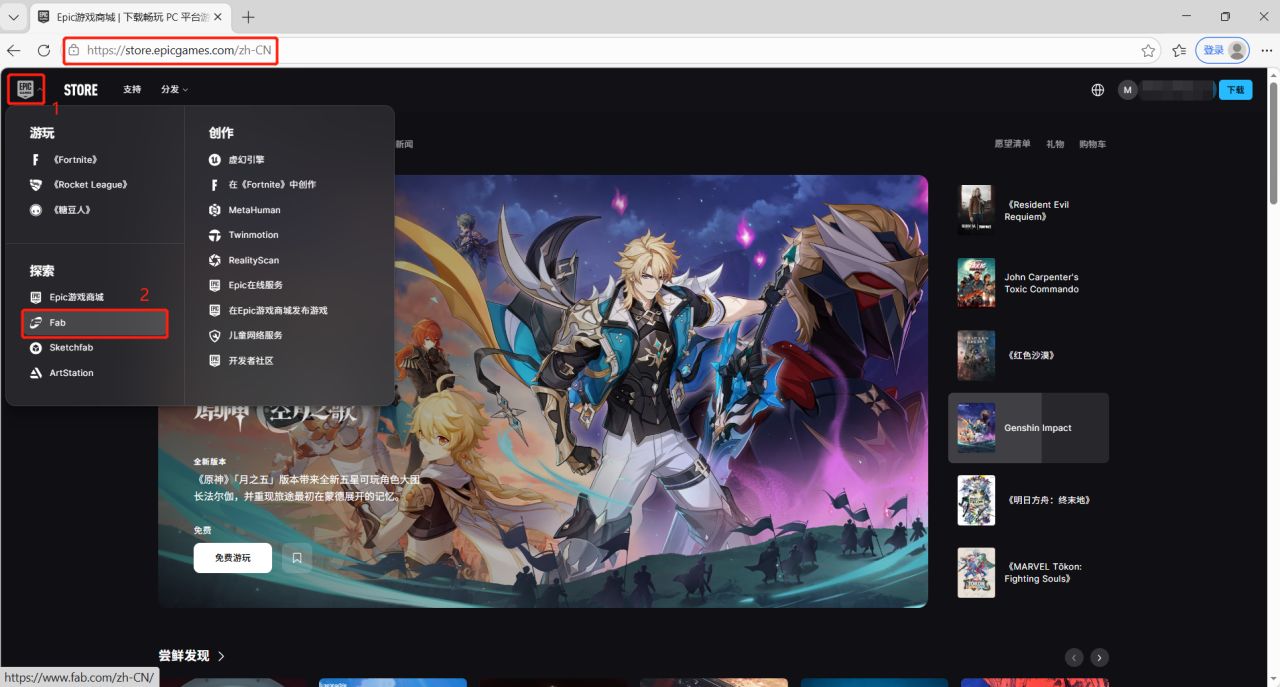
Task: Click the Rocket League icon
Action: tap(36, 185)
